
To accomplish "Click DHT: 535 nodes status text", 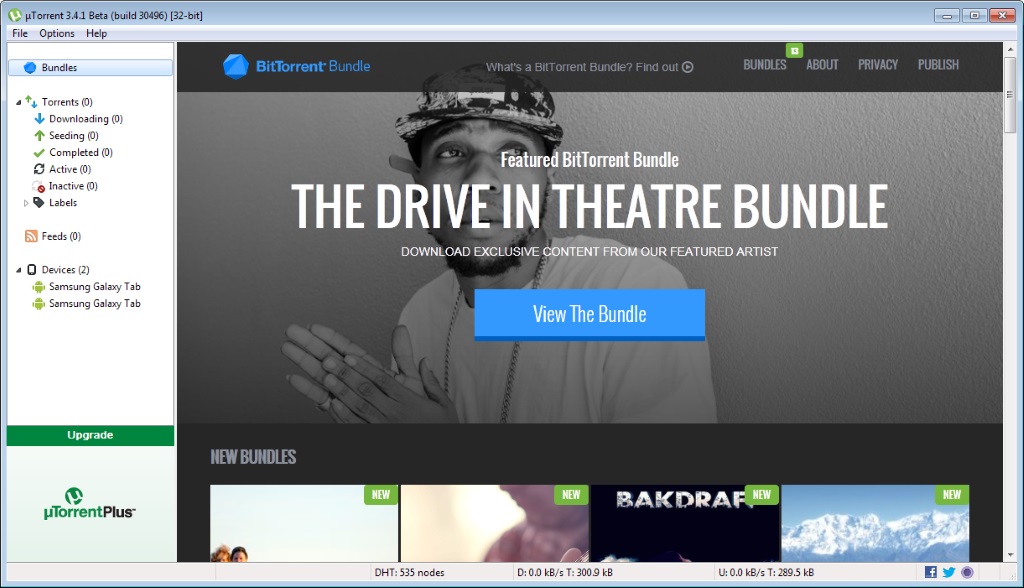I will pyautogui.click(x=409, y=572).
